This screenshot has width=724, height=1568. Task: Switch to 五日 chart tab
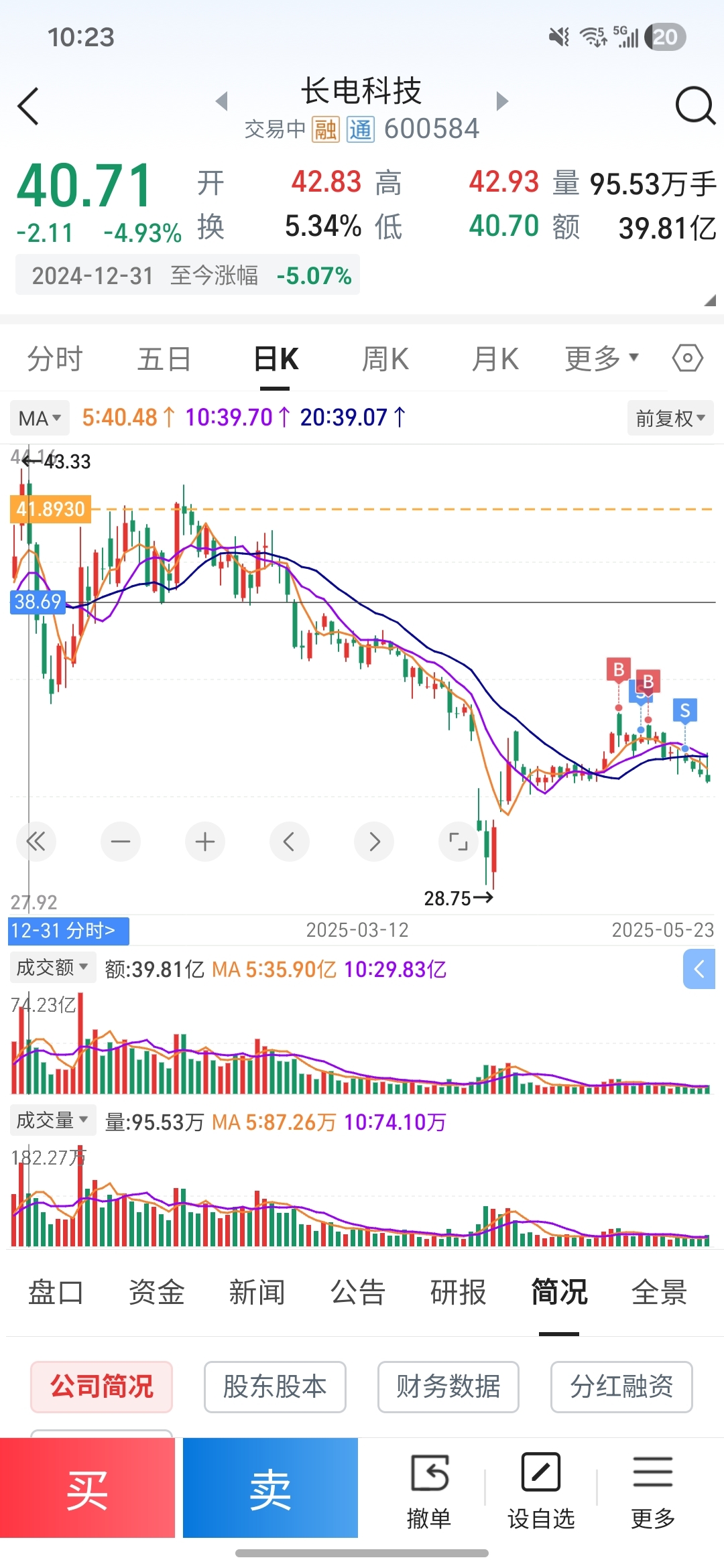pyautogui.click(x=165, y=358)
